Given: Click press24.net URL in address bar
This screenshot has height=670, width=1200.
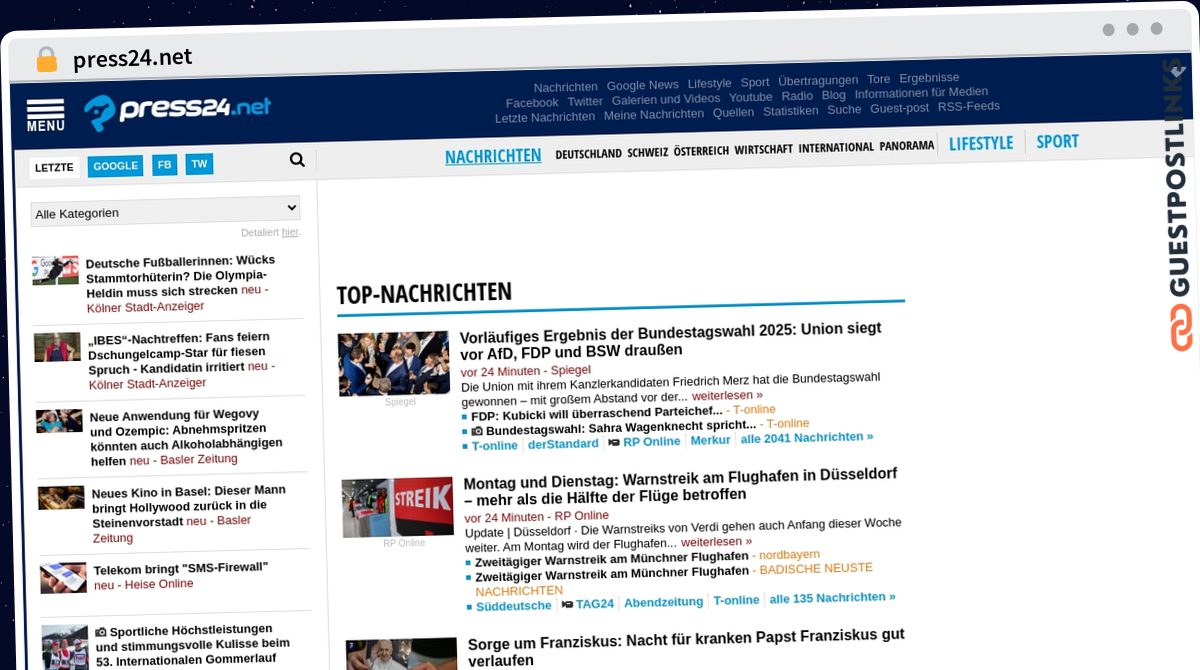Looking at the screenshot, I should point(133,58).
